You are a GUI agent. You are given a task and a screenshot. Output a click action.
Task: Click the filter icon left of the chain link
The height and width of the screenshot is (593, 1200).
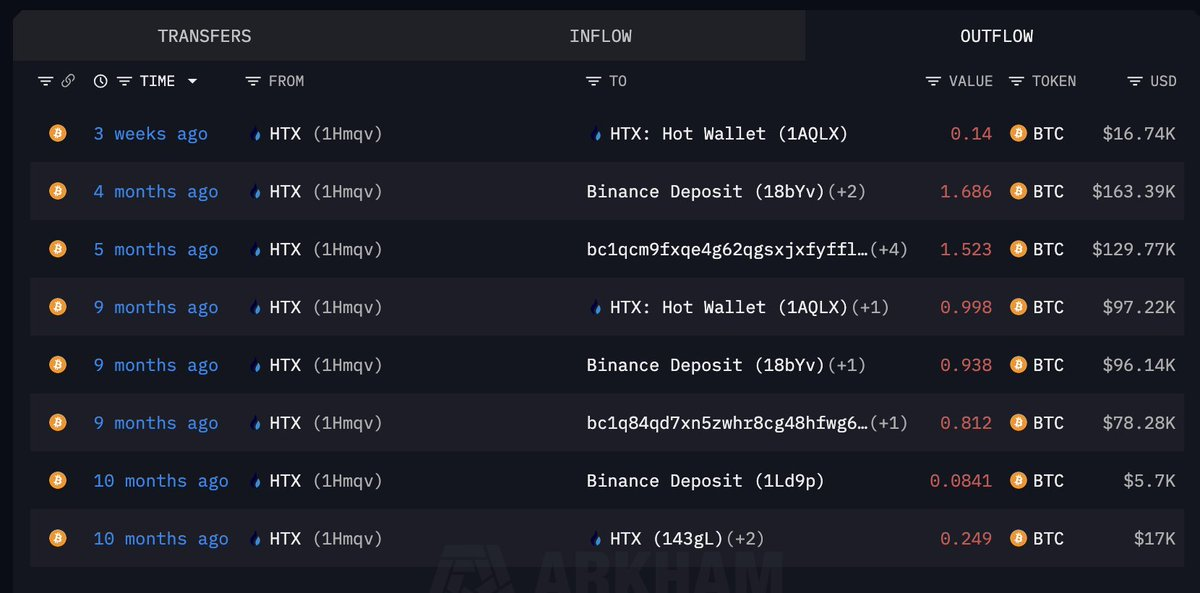(x=45, y=81)
